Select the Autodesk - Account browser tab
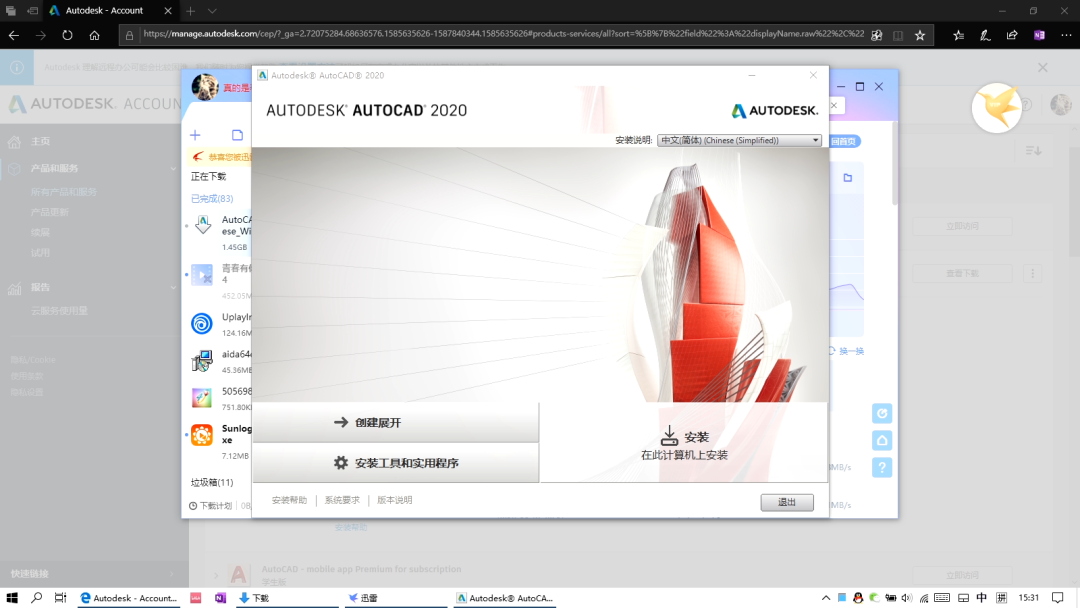 coord(110,11)
